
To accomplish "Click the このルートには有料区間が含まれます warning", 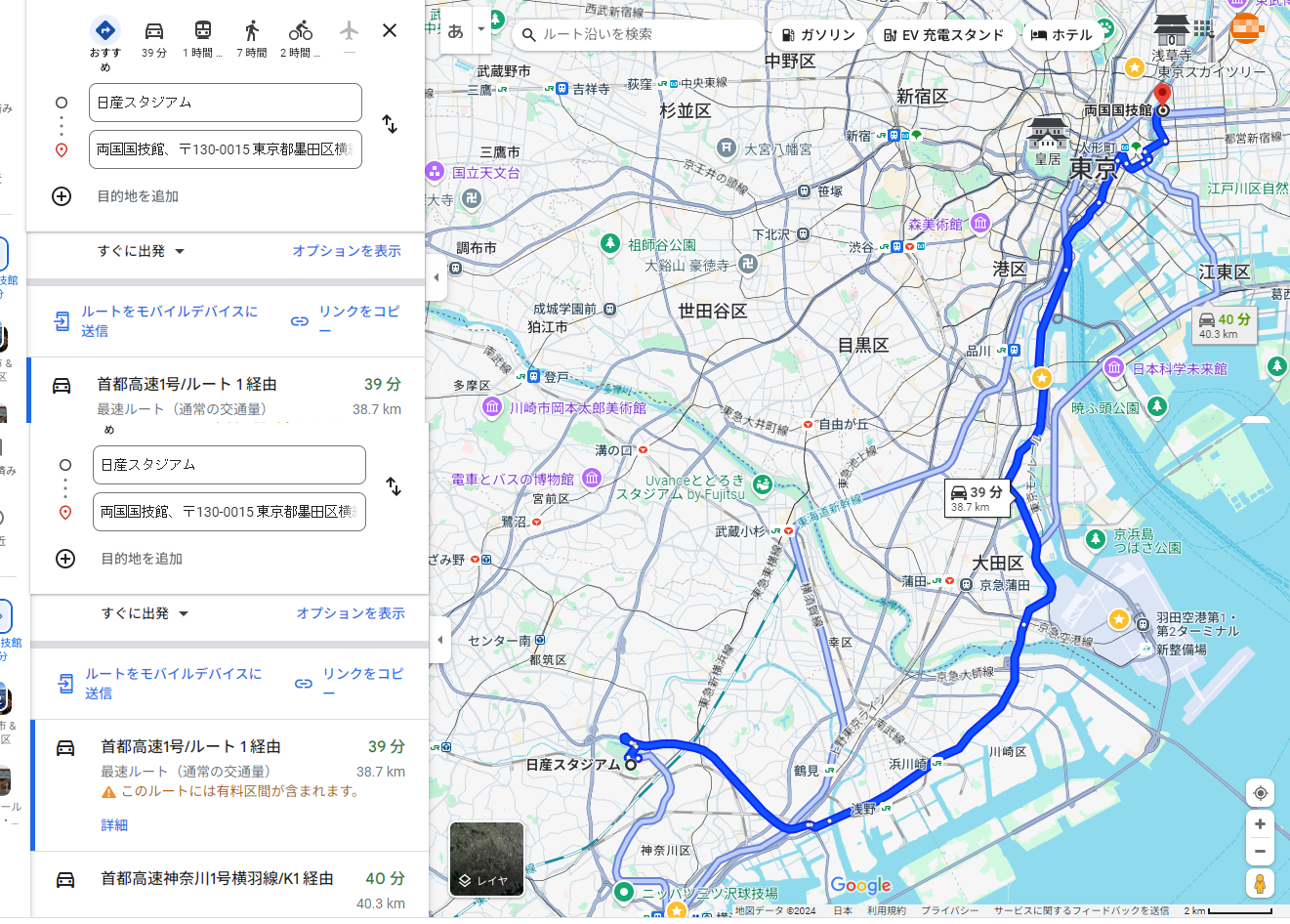I will pos(231,791).
